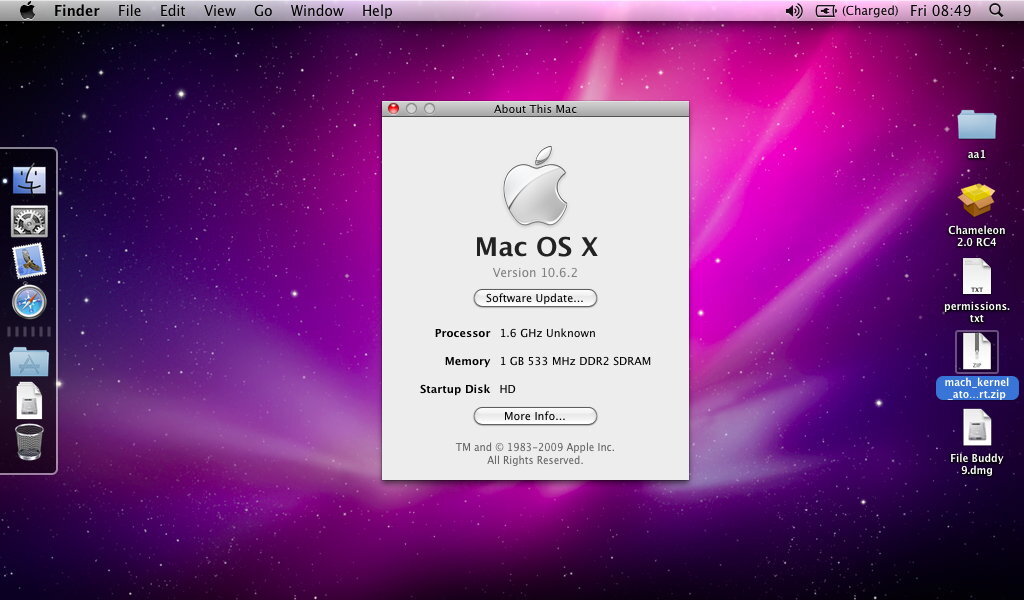Open the Window menu

pyautogui.click(x=317, y=10)
